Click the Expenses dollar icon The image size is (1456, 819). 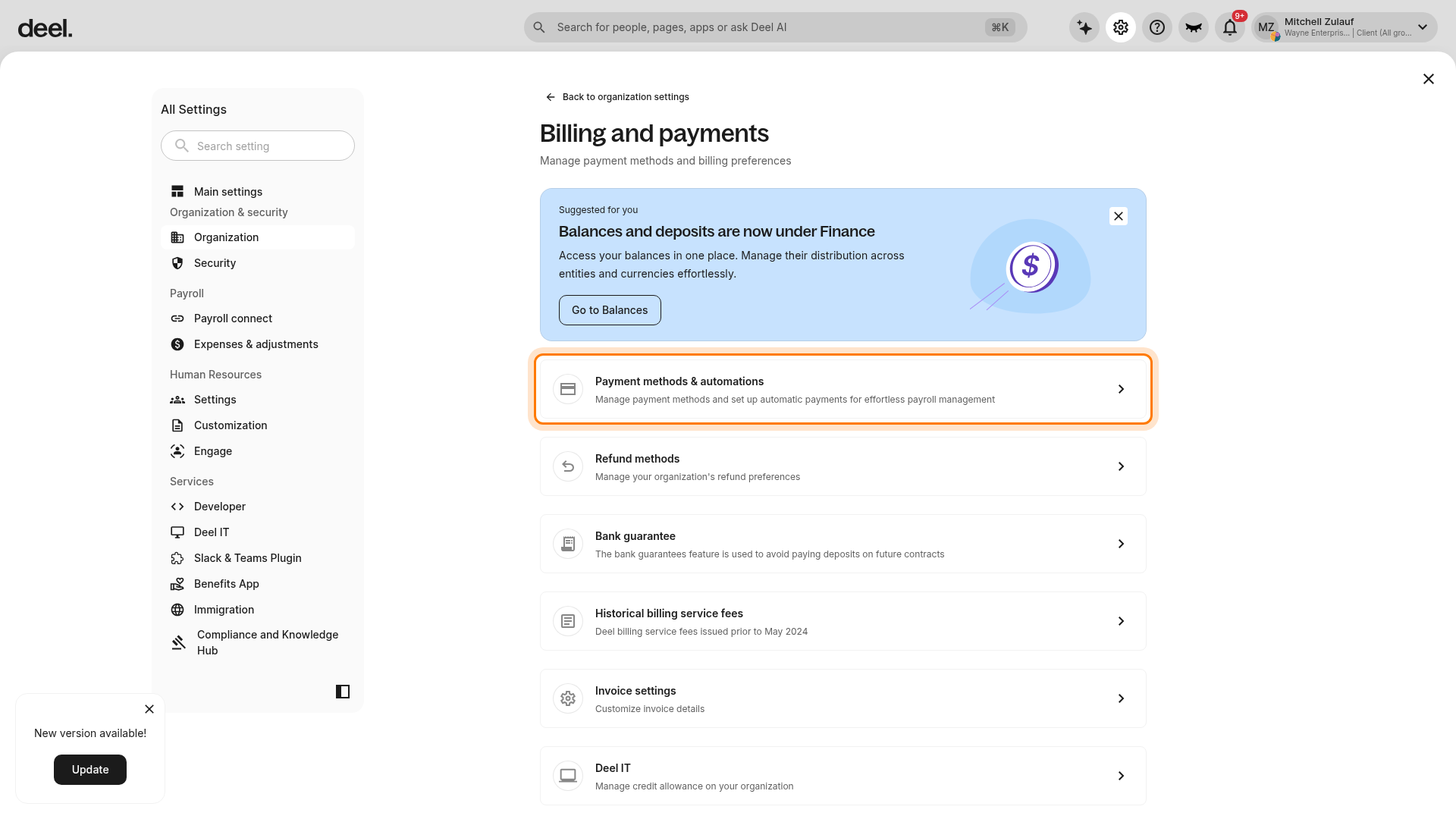[177, 344]
